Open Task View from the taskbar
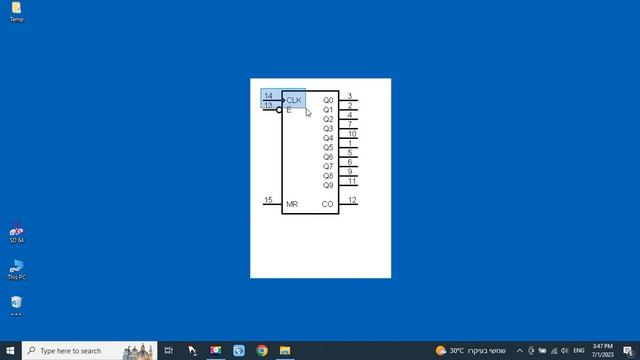Image resolution: width=640 pixels, height=360 pixels. [168, 351]
